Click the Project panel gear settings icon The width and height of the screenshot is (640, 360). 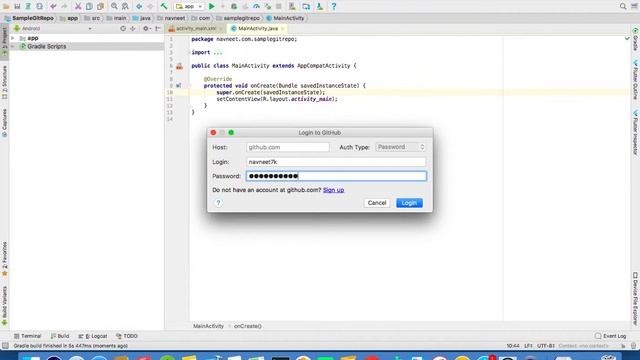point(146,29)
